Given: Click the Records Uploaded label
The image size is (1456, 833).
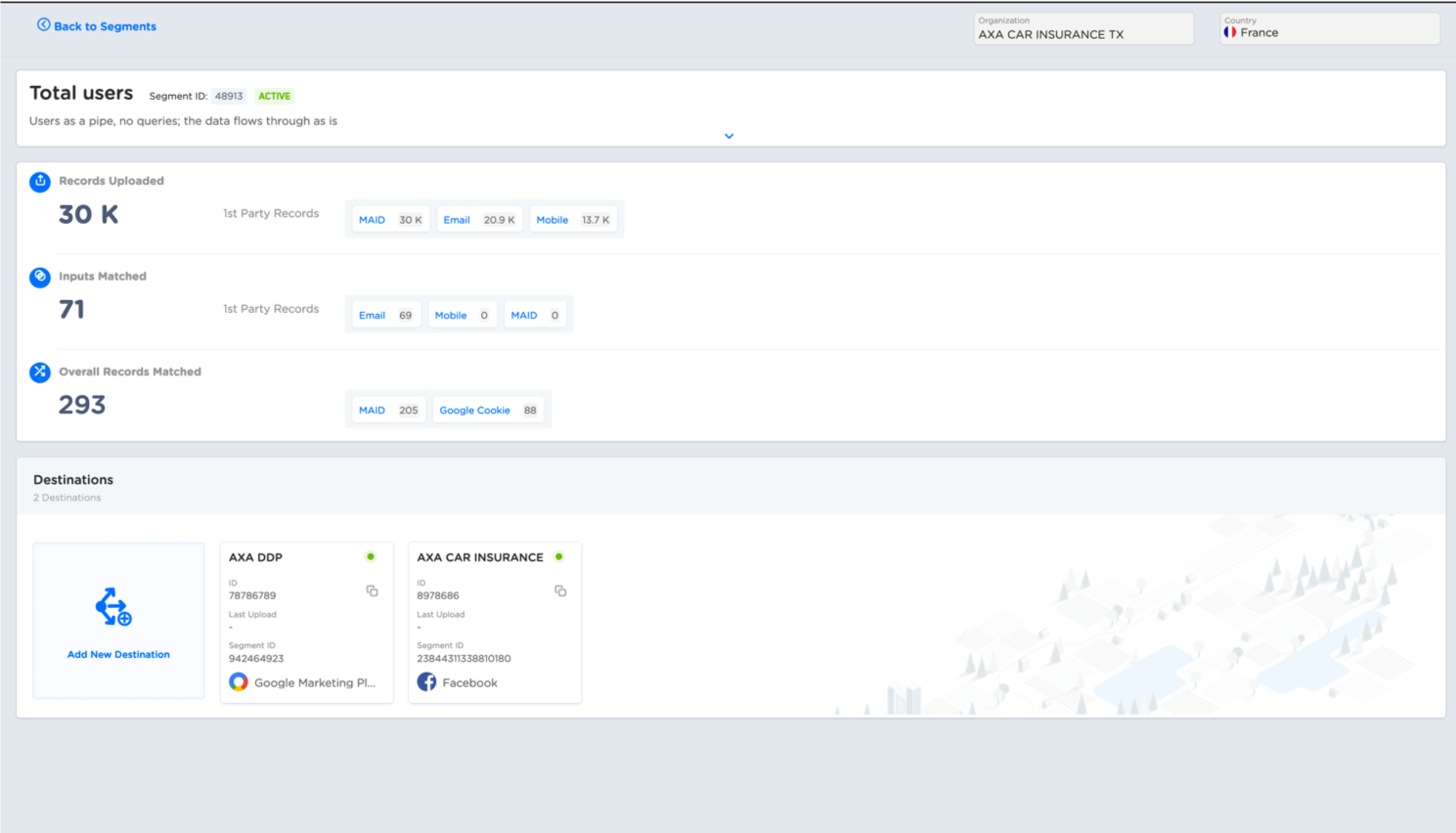Looking at the screenshot, I should (x=111, y=181).
